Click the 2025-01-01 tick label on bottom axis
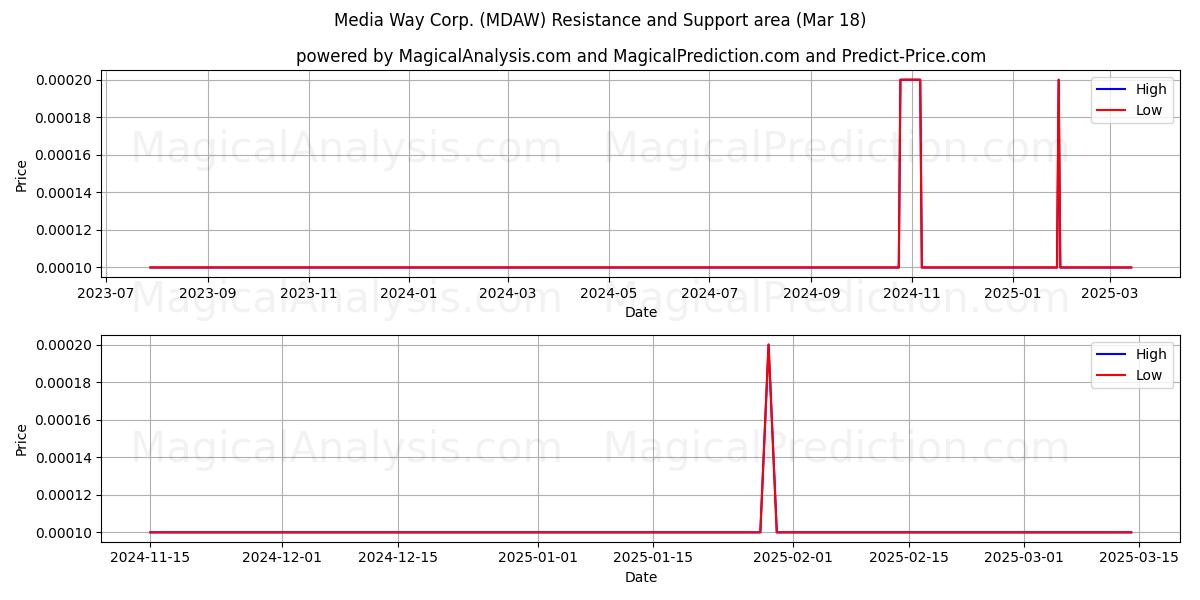This screenshot has width=1200, height=600. click(538, 558)
